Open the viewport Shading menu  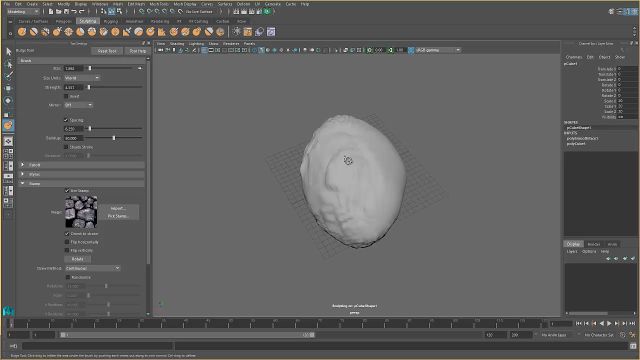pyautogui.click(x=177, y=43)
